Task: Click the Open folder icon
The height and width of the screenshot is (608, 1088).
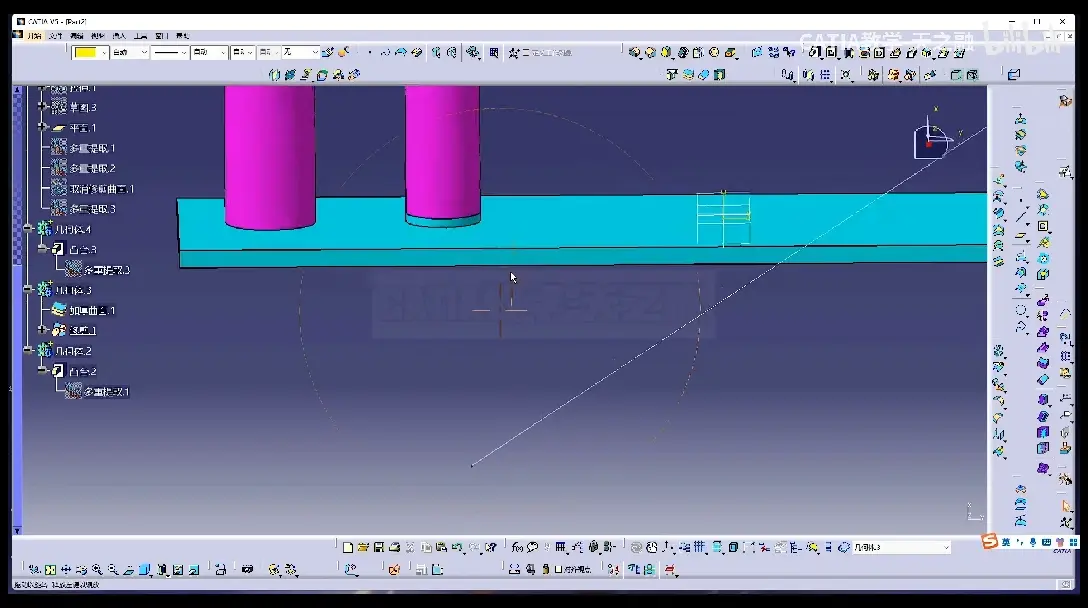Action: coord(363,548)
